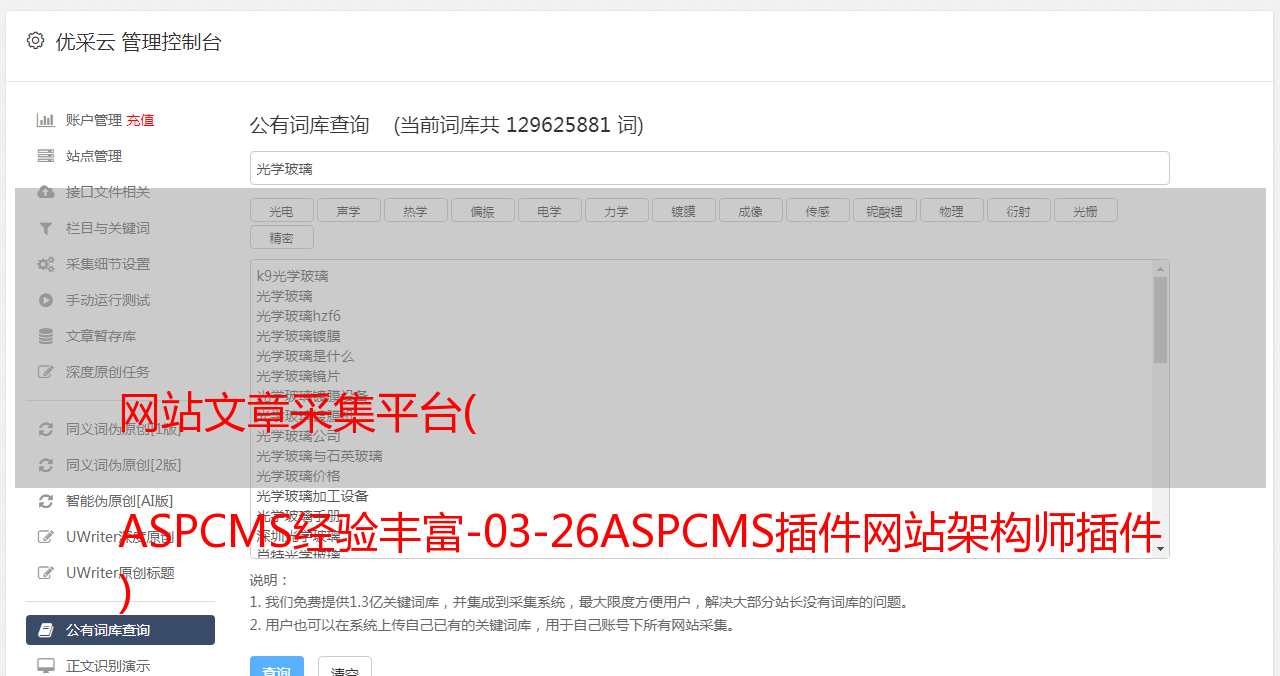Click the 清空 clear button
This screenshot has height=676, width=1280.
344,669
